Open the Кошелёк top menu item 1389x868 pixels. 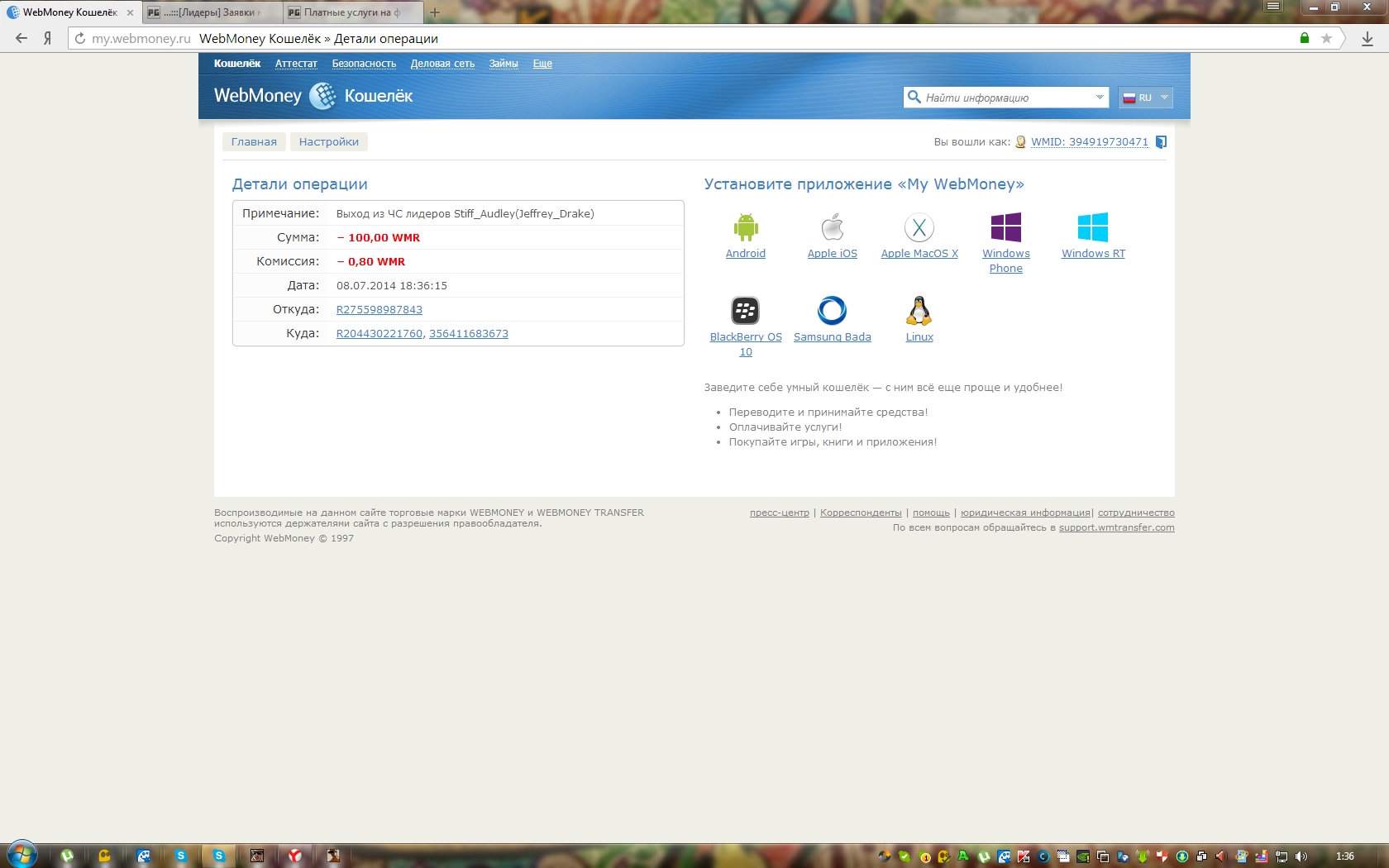click(x=237, y=64)
